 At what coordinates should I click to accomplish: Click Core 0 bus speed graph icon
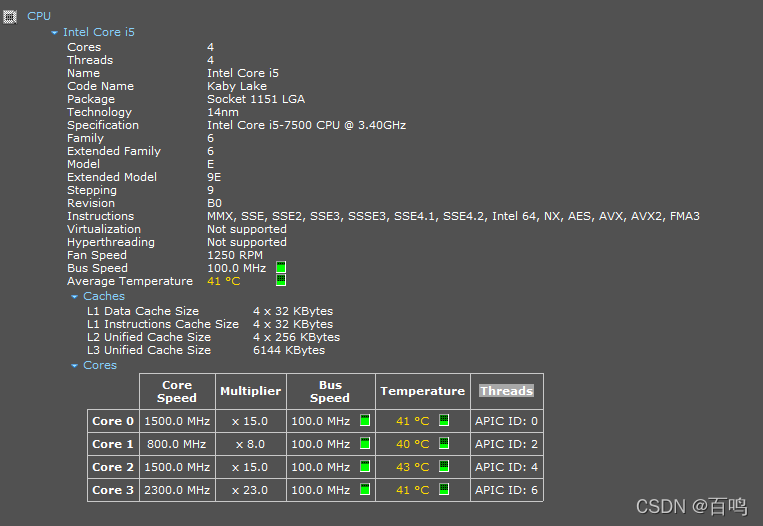click(x=365, y=420)
